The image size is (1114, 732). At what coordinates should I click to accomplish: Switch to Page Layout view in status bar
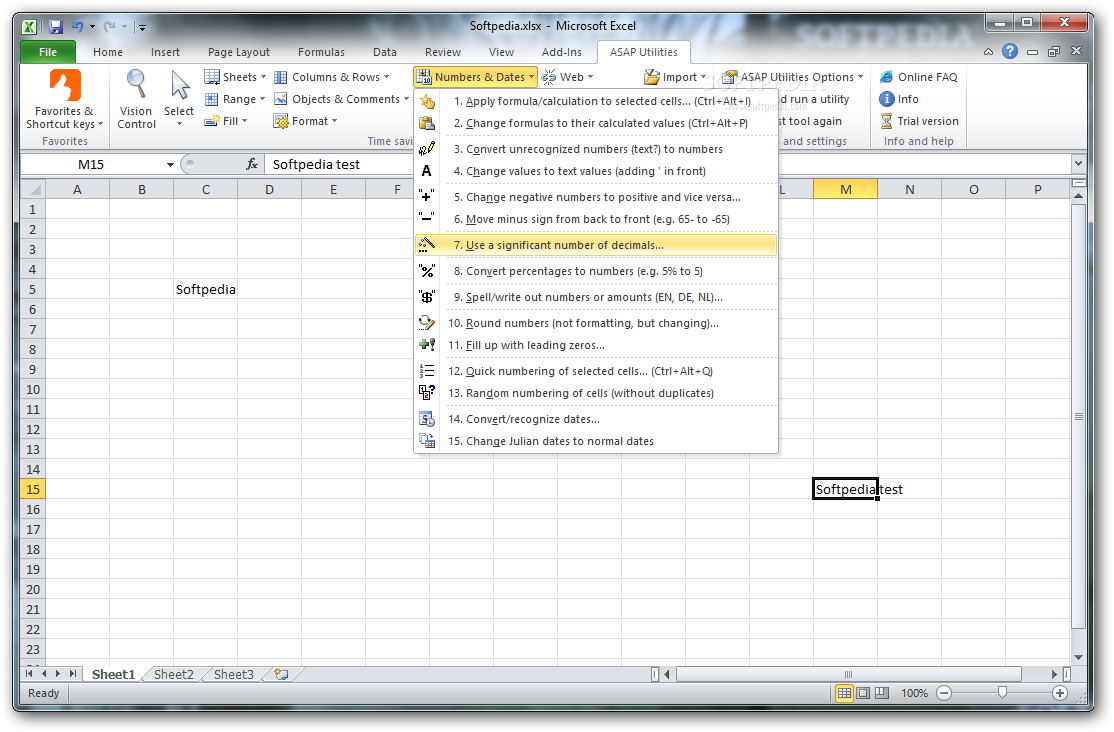pos(862,693)
